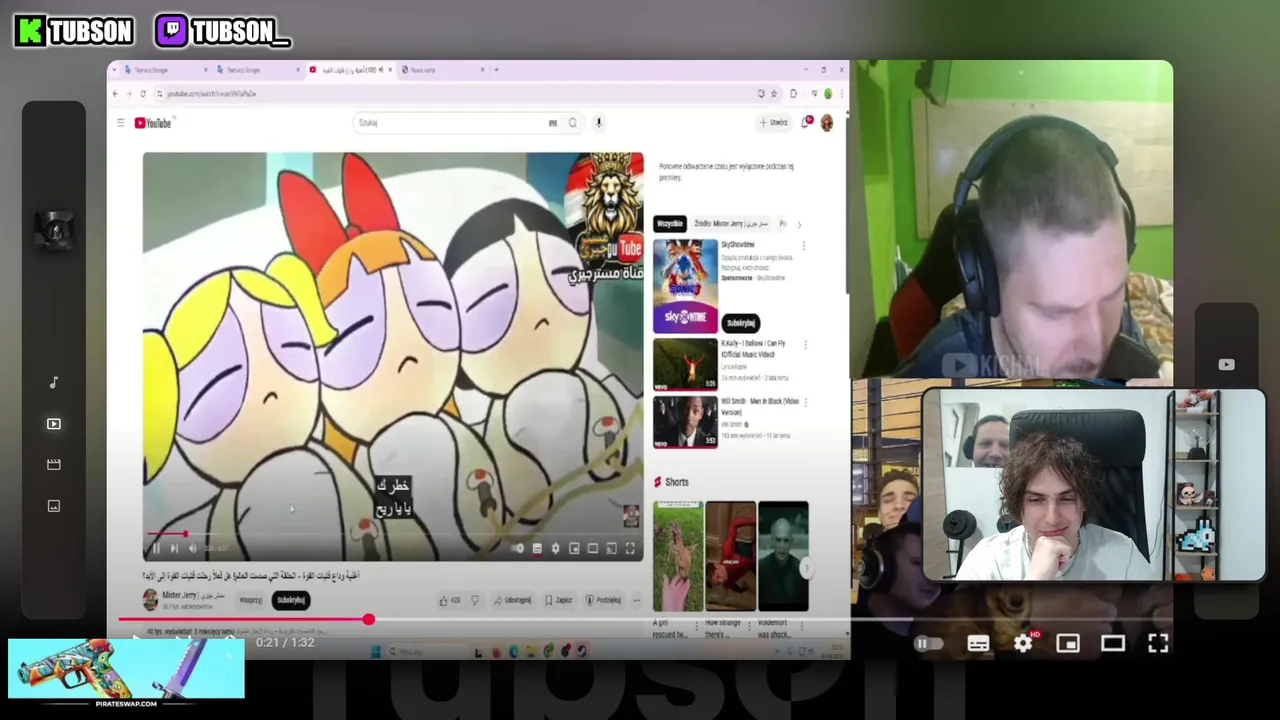Save the video with Zapisz
1280x720 pixels.
click(x=559, y=600)
